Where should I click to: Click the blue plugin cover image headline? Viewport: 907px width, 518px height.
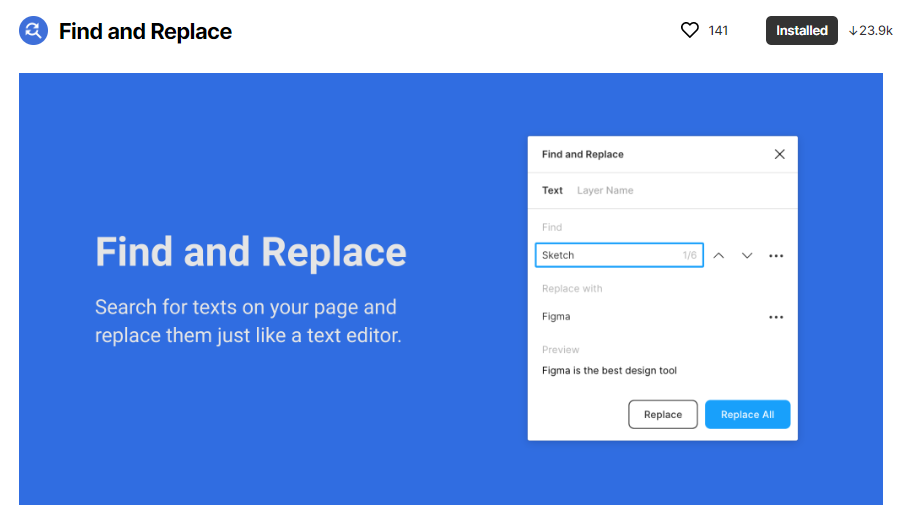(x=251, y=252)
